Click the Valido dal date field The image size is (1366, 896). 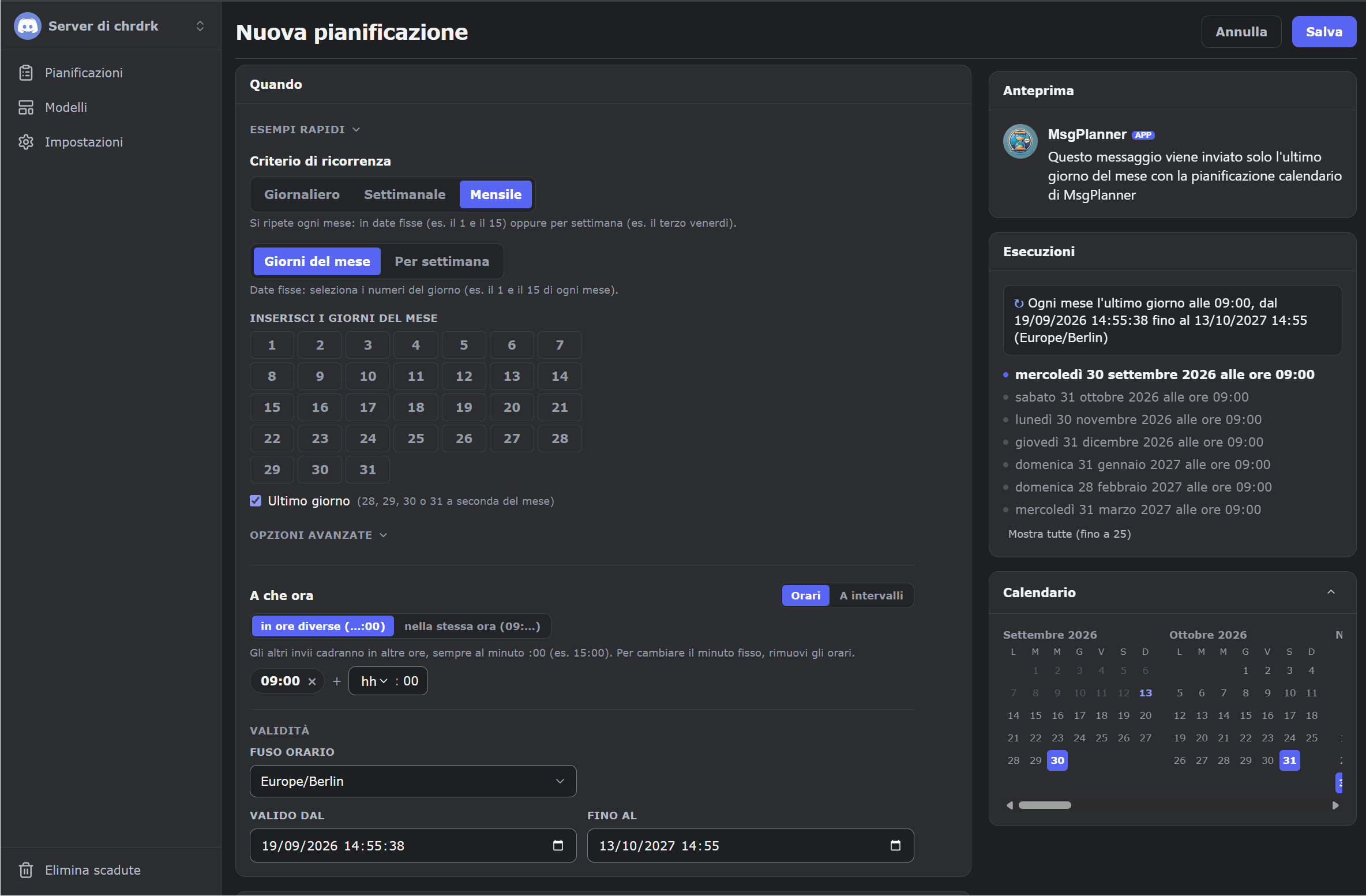(413, 845)
